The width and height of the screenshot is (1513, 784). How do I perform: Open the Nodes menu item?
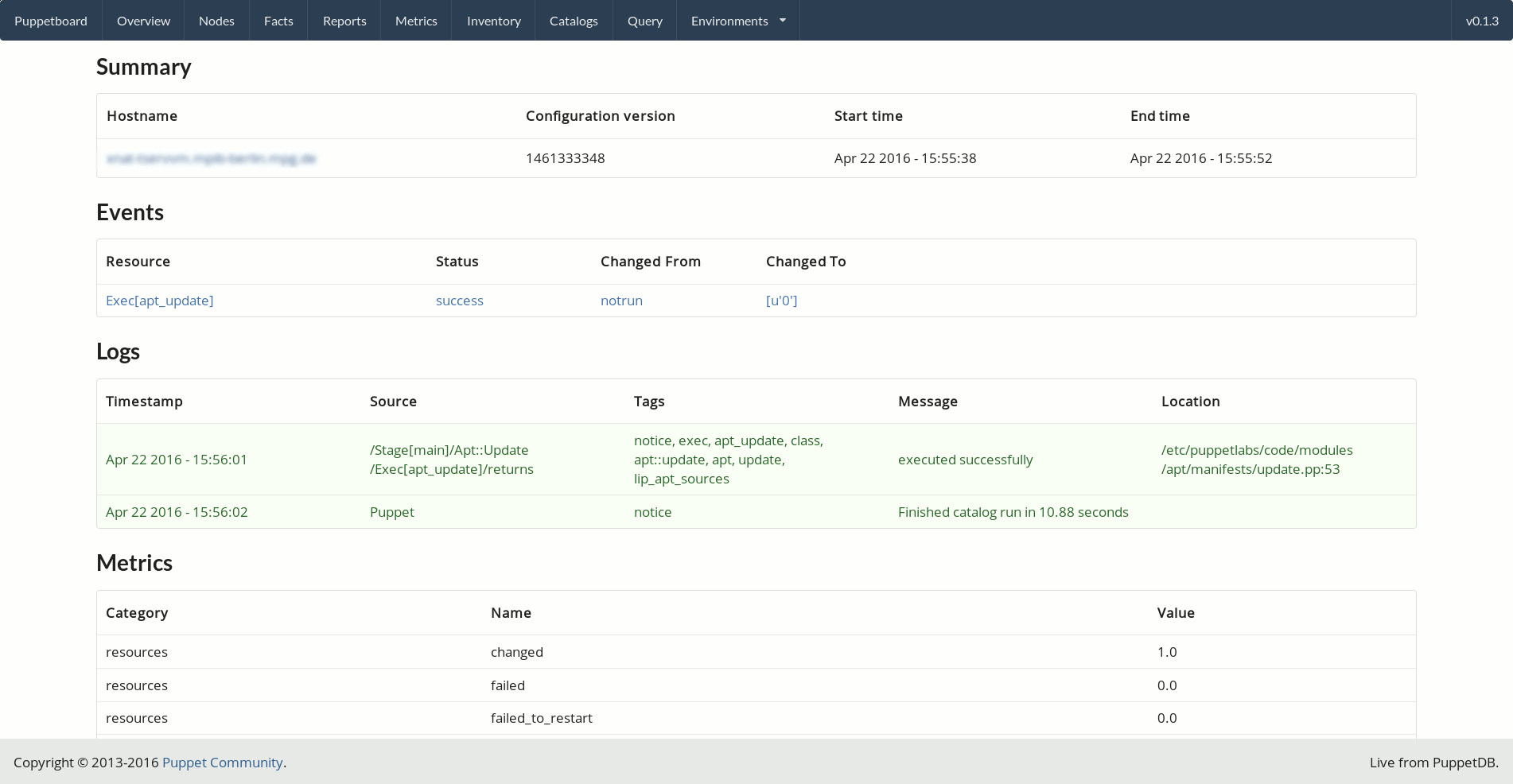click(x=216, y=21)
